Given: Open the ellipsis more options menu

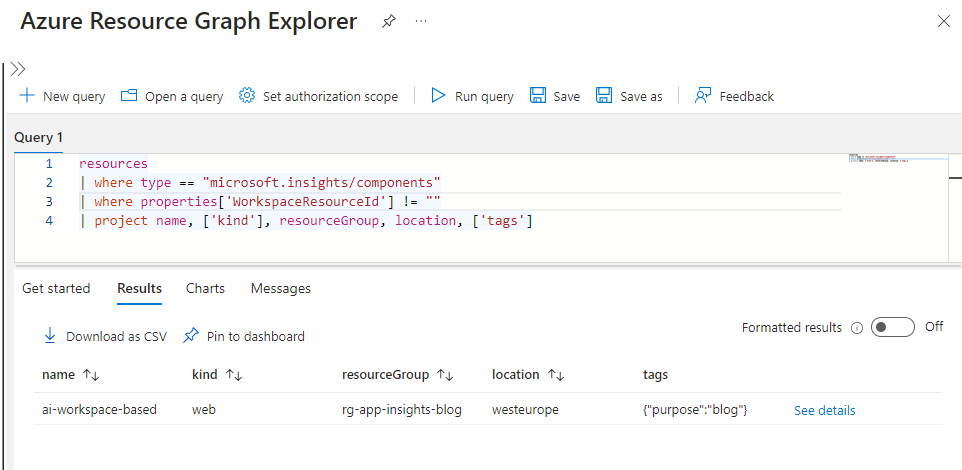Looking at the screenshot, I should 420,21.
